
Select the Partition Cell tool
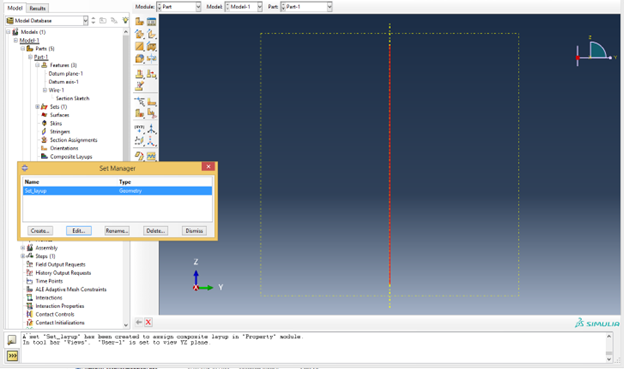(139, 113)
